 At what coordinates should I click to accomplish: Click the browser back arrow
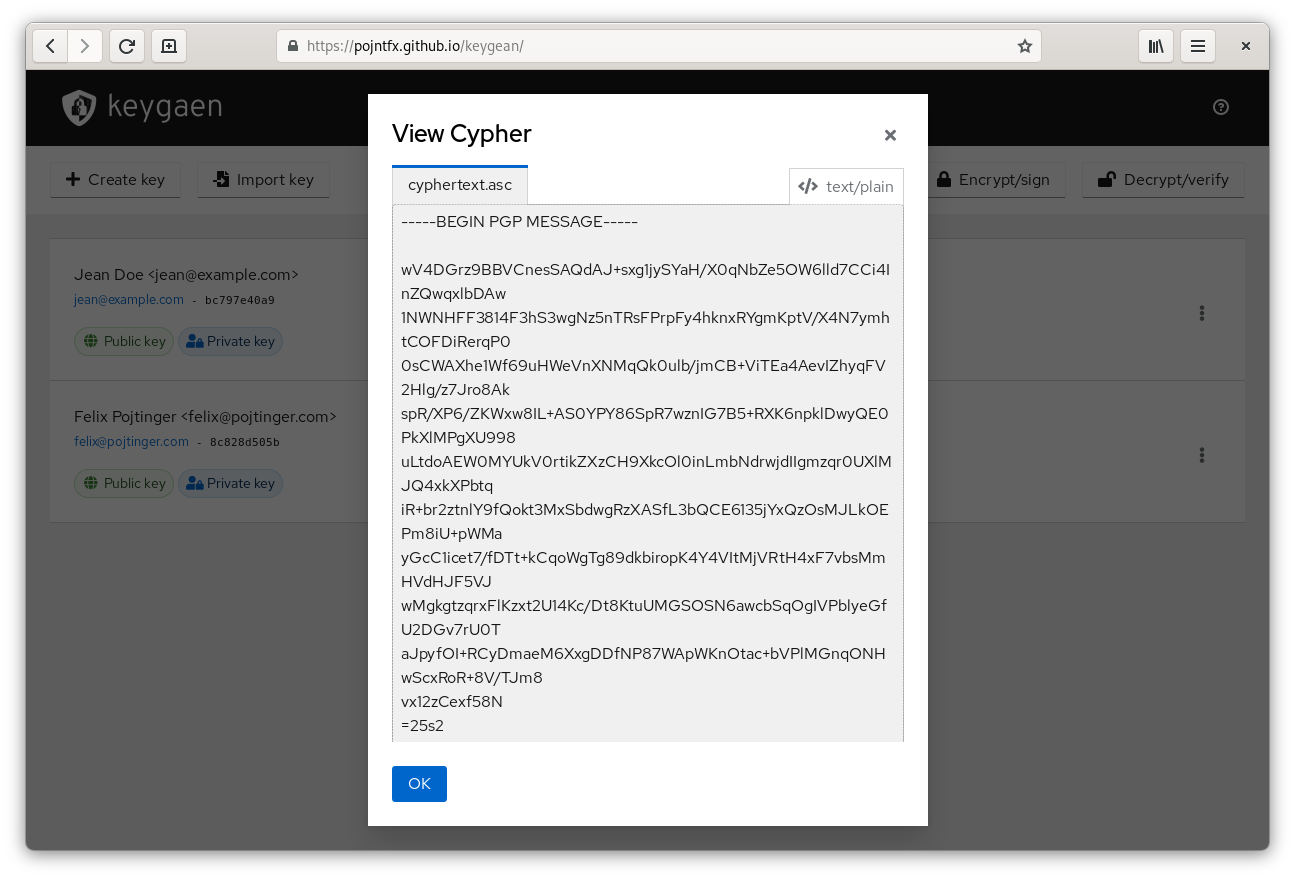[50, 46]
